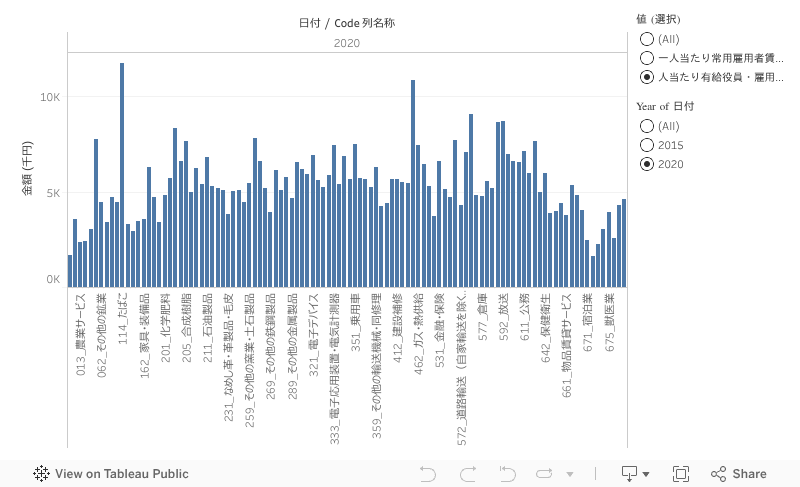
Task: Select the 2020 year radio button
Action: tap(647, 164)
